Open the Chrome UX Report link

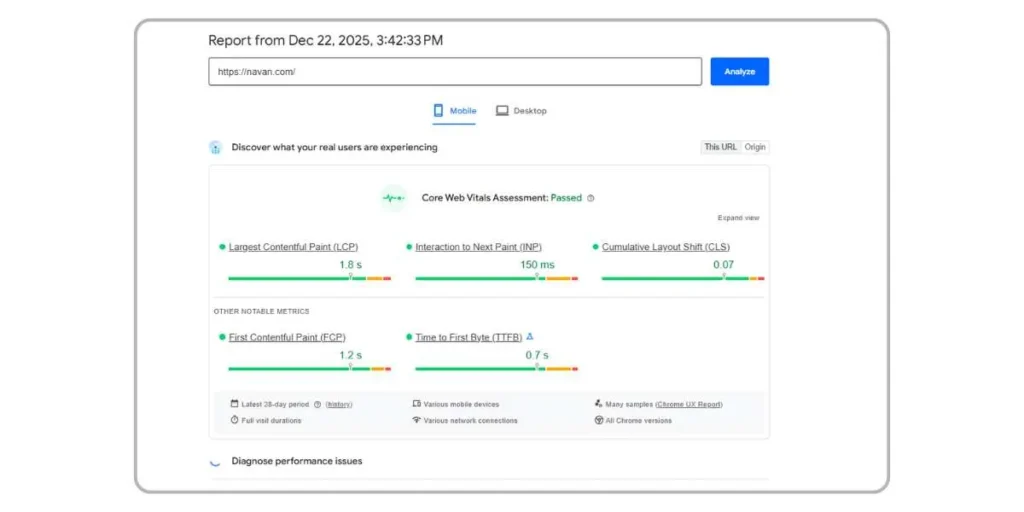pyautogui.click(x=689, y=405)
